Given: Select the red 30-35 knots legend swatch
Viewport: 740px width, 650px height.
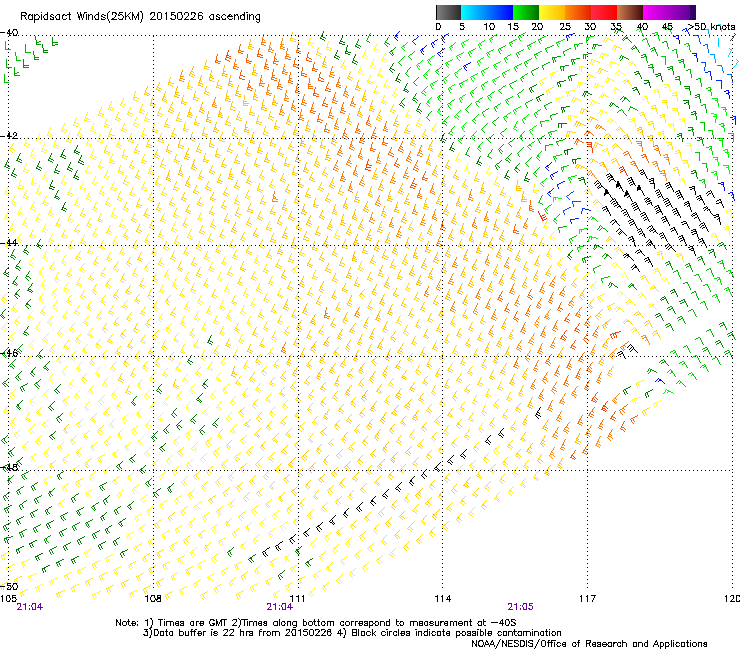Looking at the screenshot, I should click(x=604, y=12).
